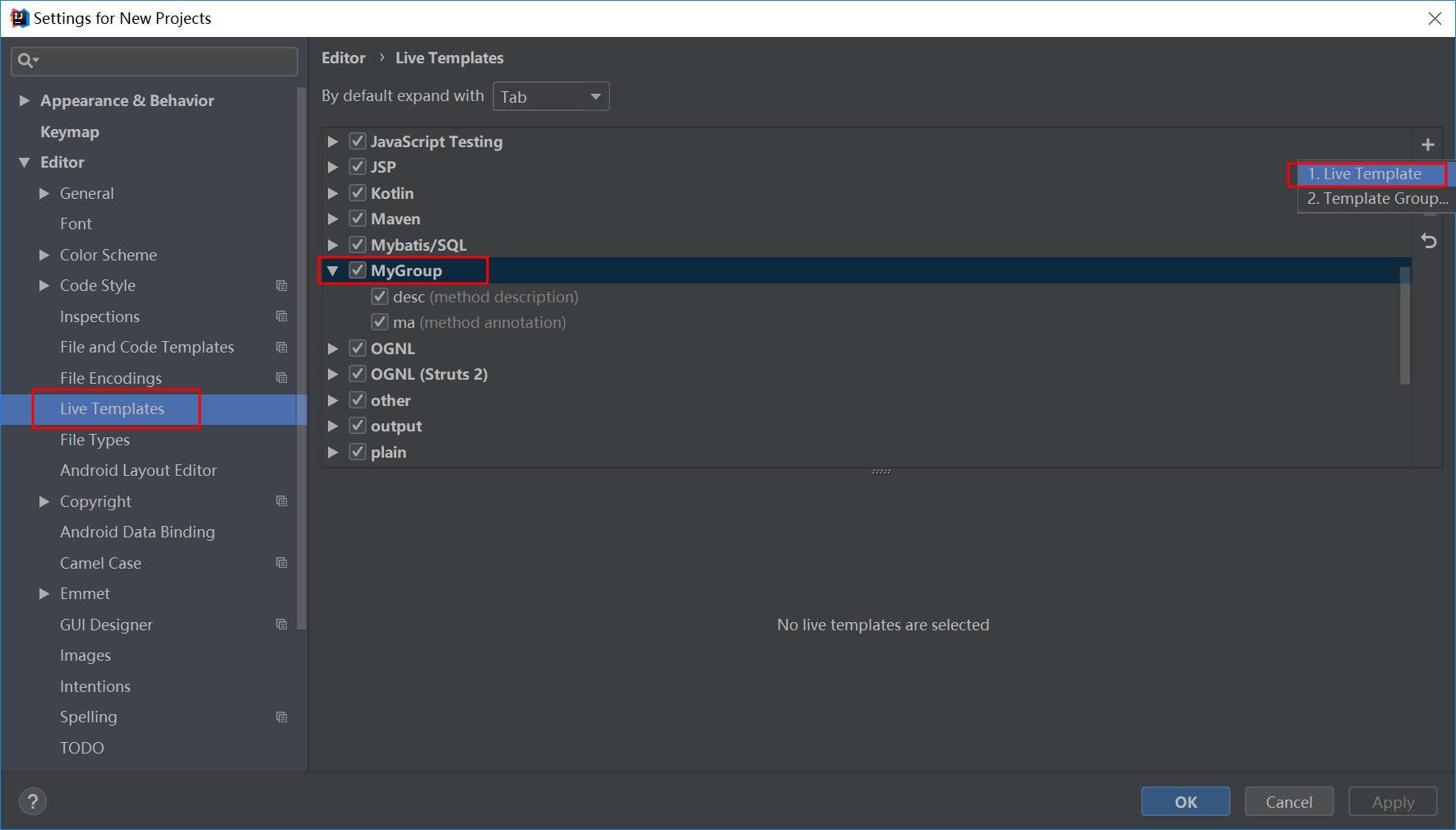Click the Cancel button
1456x830 pixels.
[x=1289, y=801]
